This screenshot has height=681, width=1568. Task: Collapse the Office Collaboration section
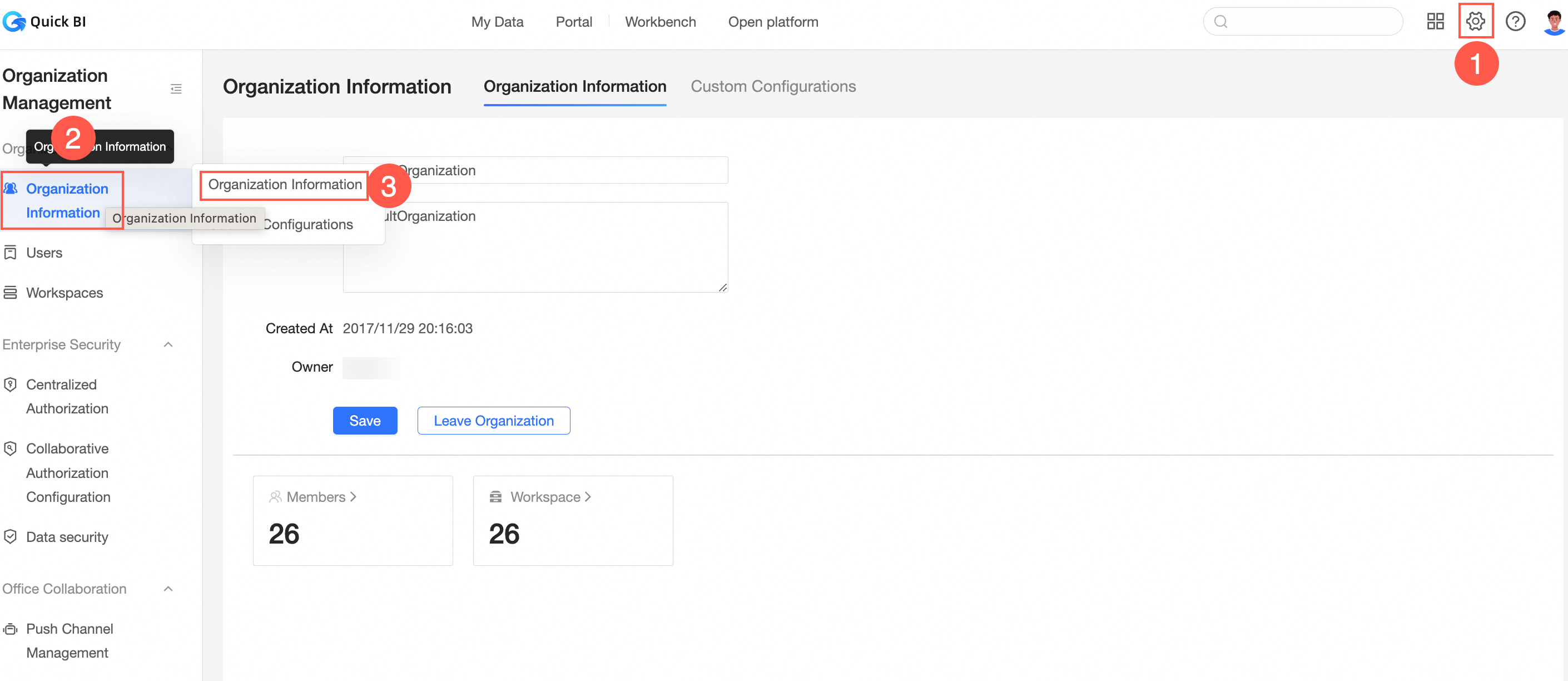click(168, 589)
